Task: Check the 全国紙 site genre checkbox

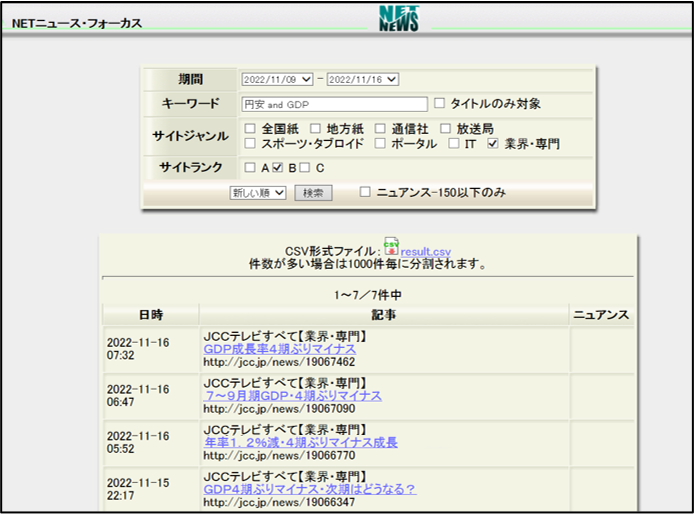Action: click(250, 129)
